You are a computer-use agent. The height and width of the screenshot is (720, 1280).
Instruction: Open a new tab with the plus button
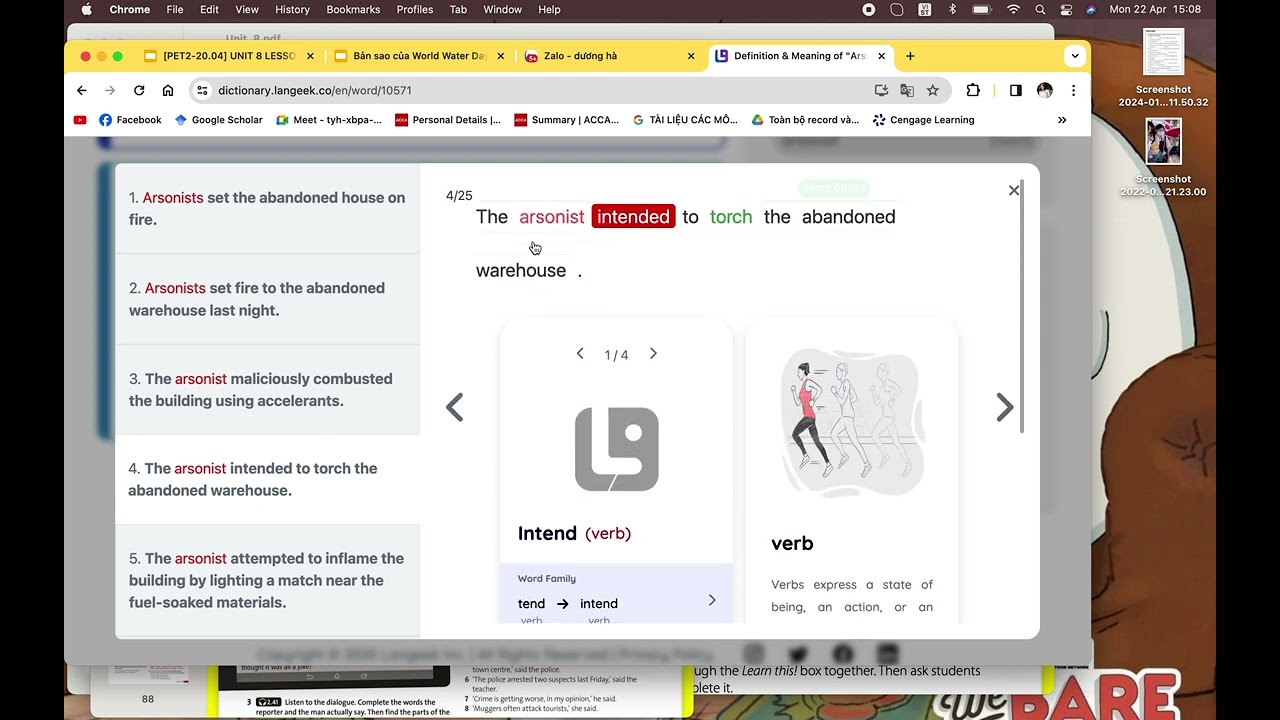910,56
